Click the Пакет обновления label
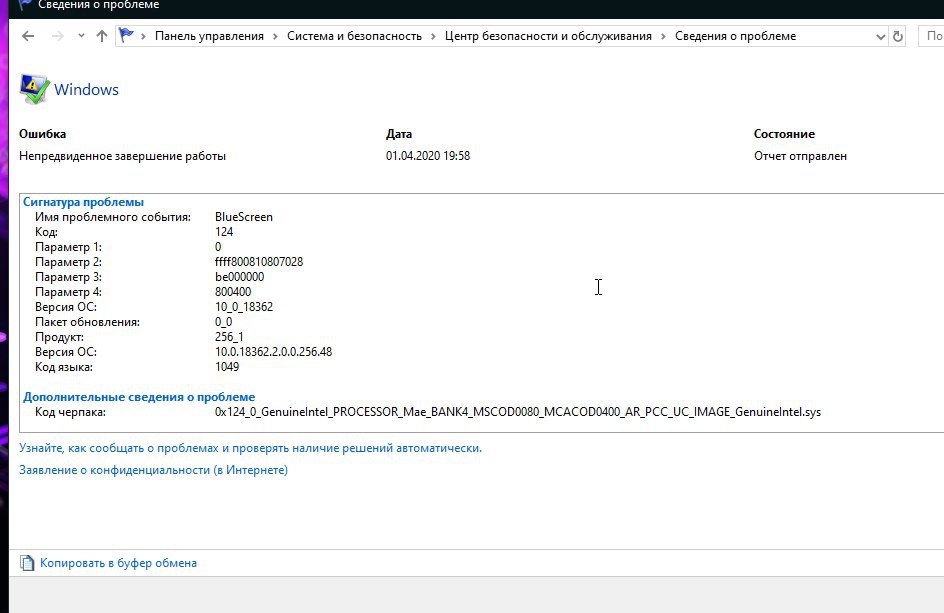944x613 pixels. 87,322
